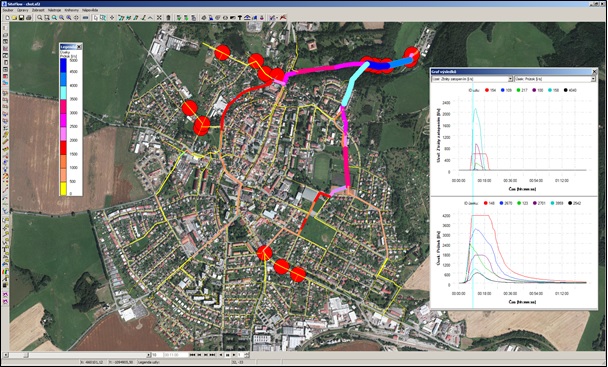608x367 pixels.
Task: Open the left dropdown in Graf výsledků
Action: (472, 79)
